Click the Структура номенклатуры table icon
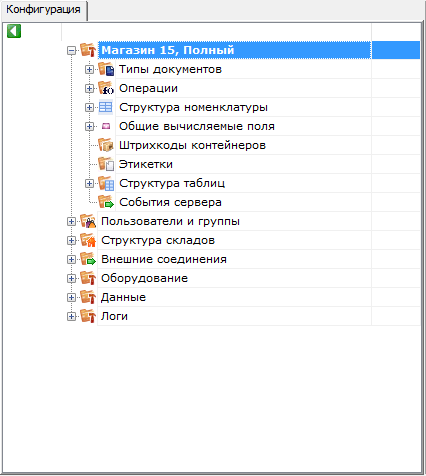Viewport: 426px width, 476px height. pyautogui.click(x=106, y=107)
